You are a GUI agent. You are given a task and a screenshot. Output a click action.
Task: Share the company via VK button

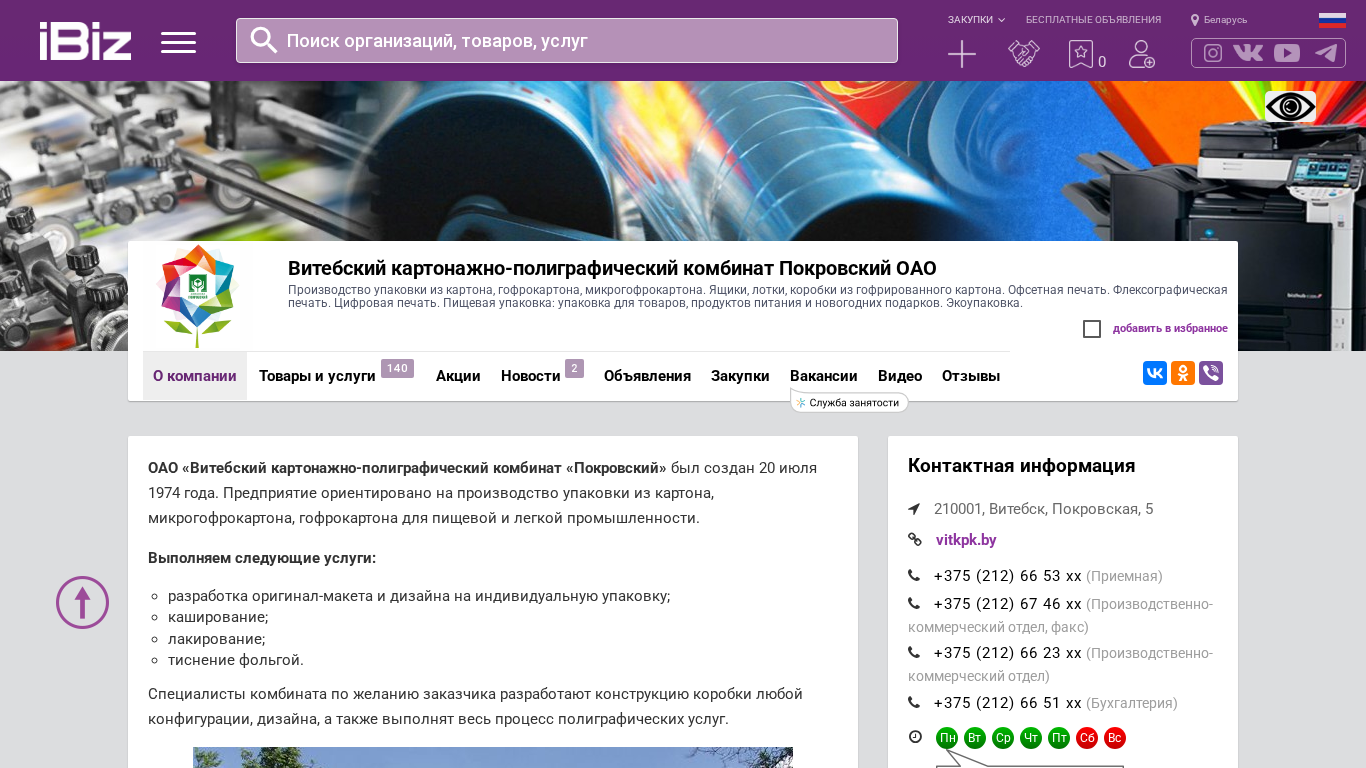(1155, 373)
